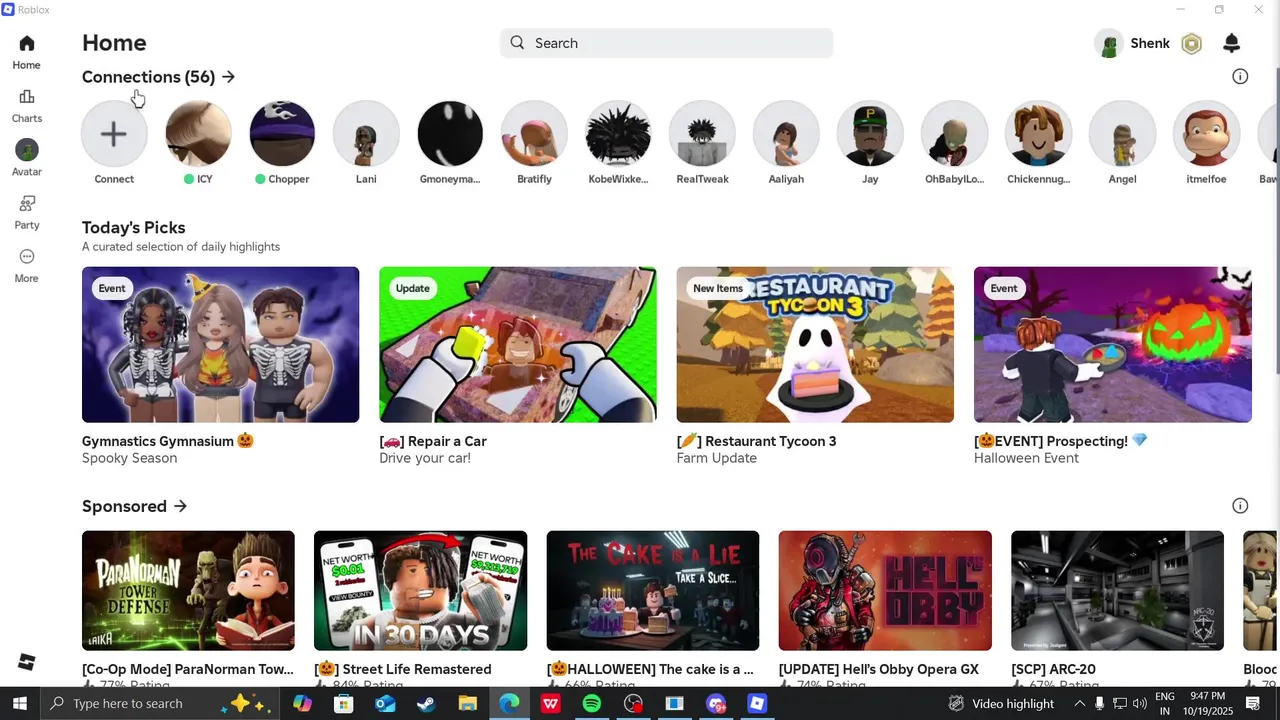Image resolution: width=1280 pixels, height=720 pixels.
Task: Open RealTweak's connection avatar
Action: click(x=702, y=133)
